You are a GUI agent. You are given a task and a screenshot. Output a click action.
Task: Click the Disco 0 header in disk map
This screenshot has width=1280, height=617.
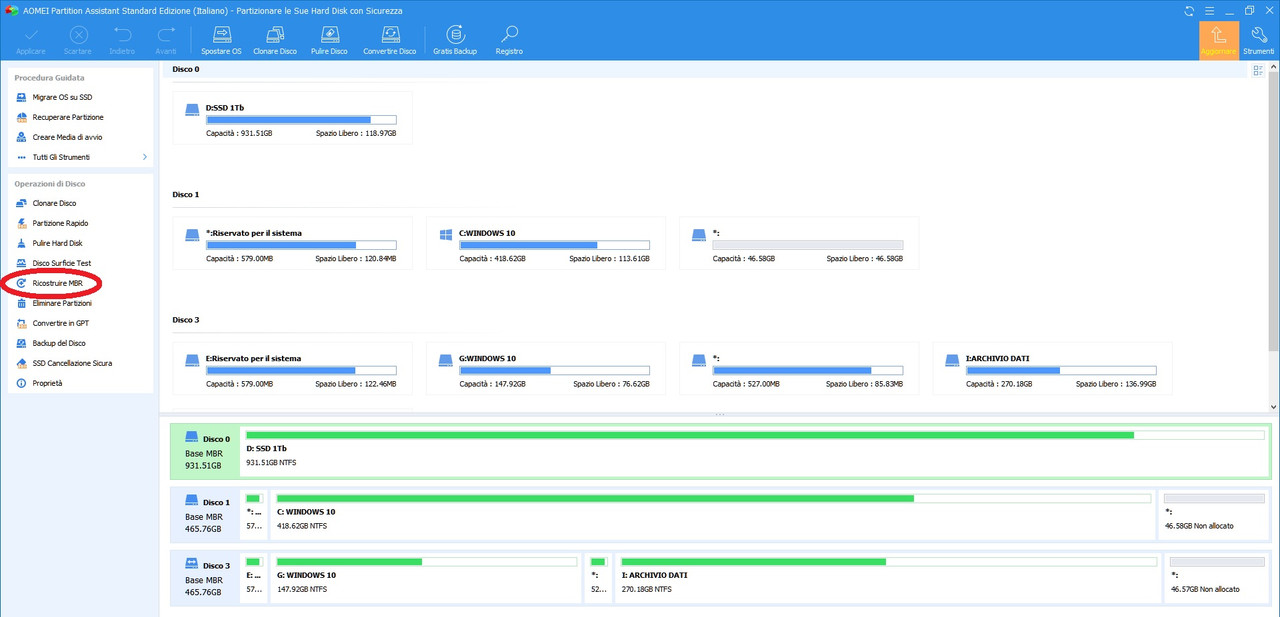click(204, 451)
